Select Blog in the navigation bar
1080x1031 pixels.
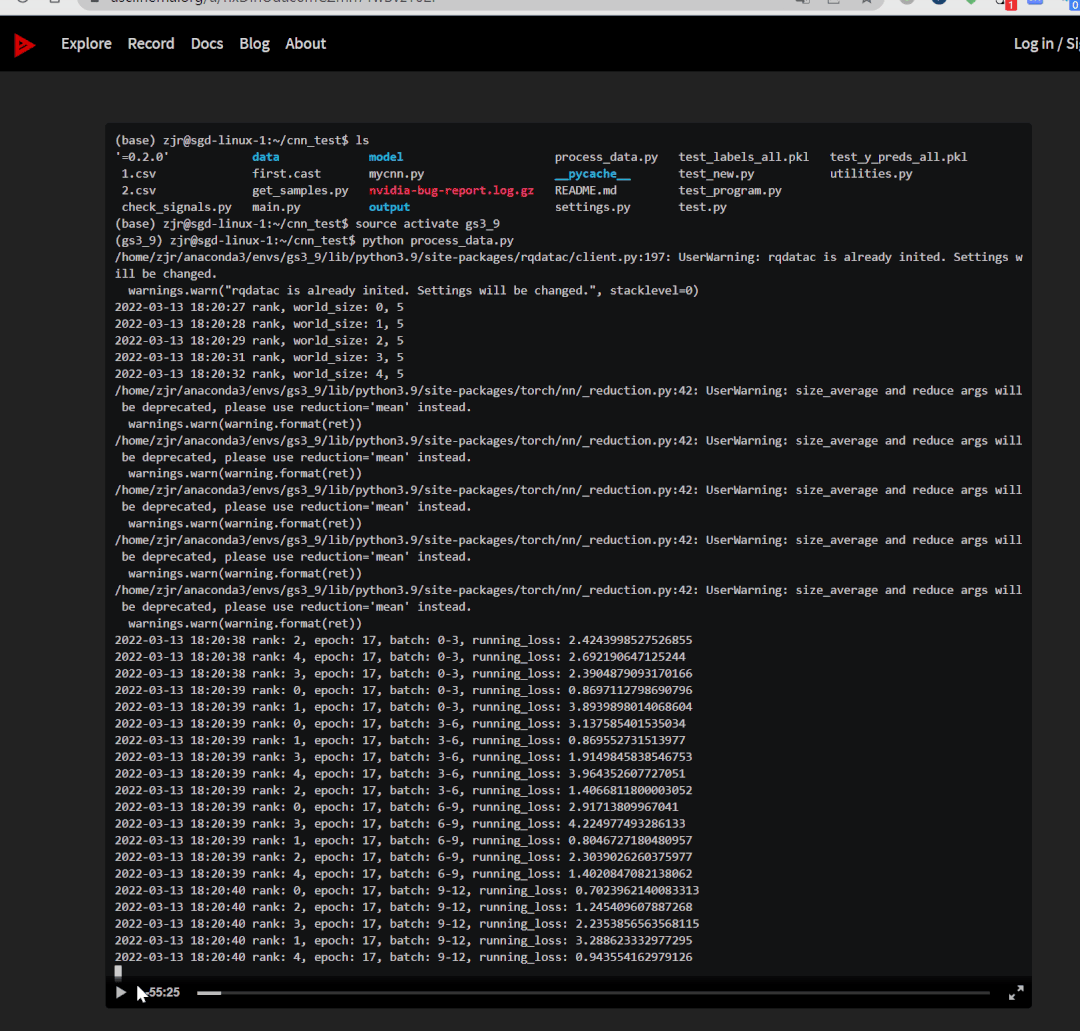pyautogui.click(x=254, y=44)
